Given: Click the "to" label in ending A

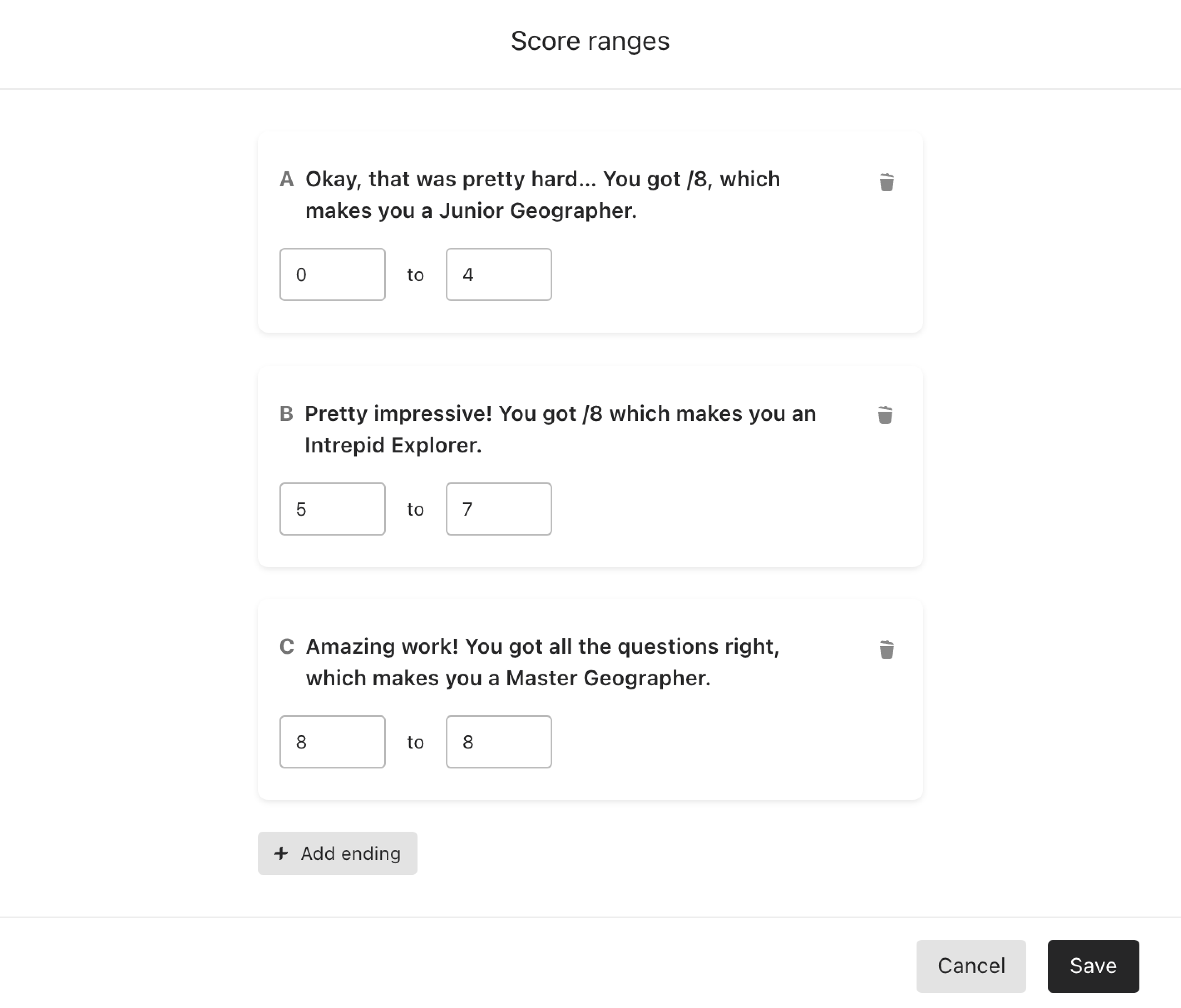Looking at the screenshot, I should 415,275.
